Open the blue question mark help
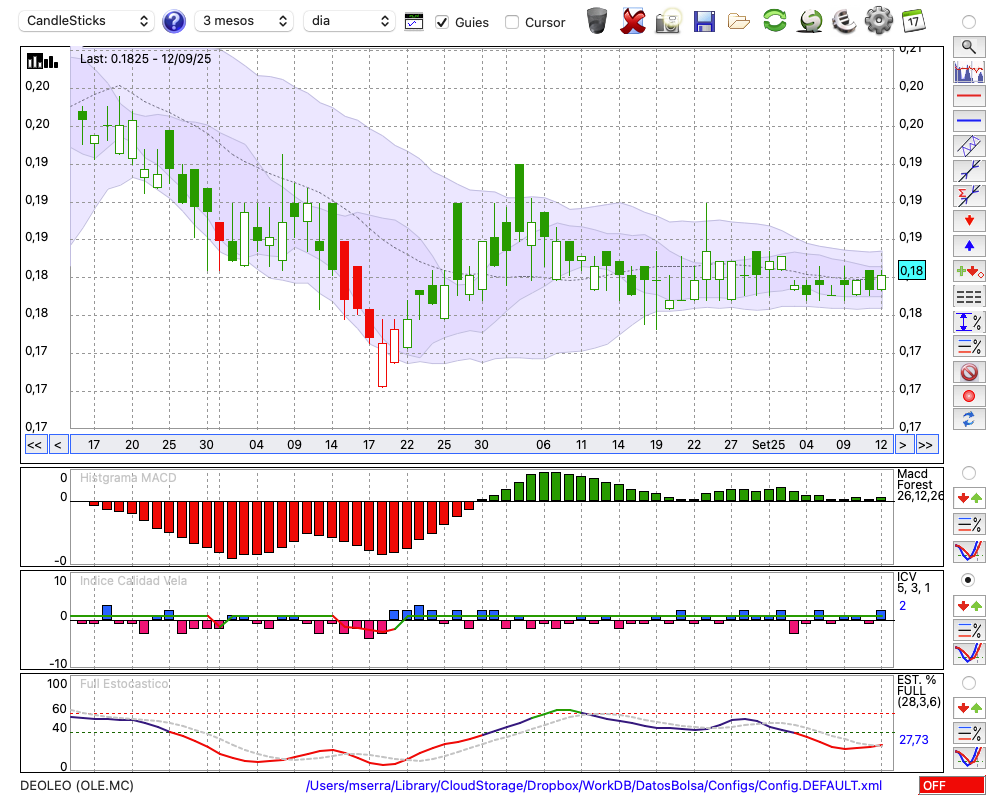The height and width of the screenshot is (800, 1000). coord(173,22)
